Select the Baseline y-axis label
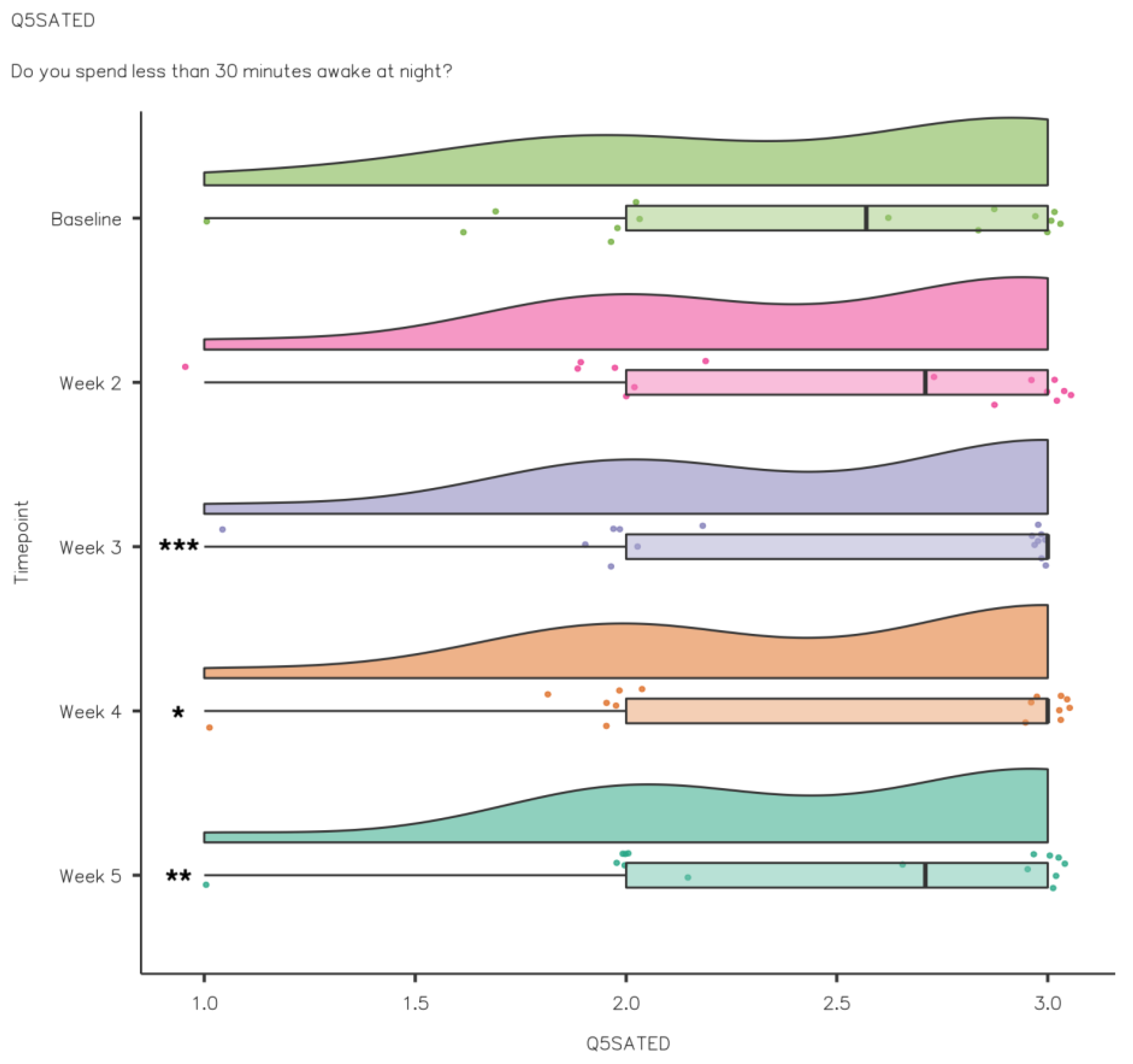This screenshot has width=1133, height=1064. [86, 219]
